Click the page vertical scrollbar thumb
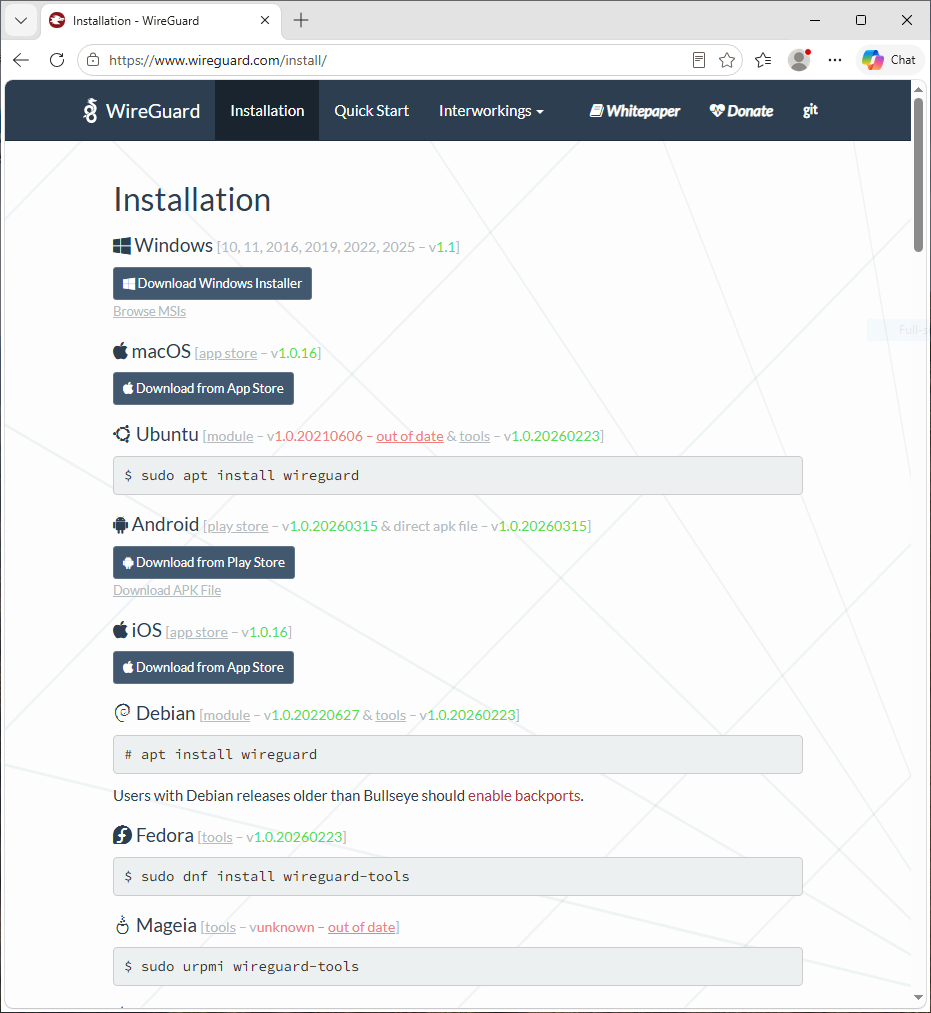 coord(919,174)
